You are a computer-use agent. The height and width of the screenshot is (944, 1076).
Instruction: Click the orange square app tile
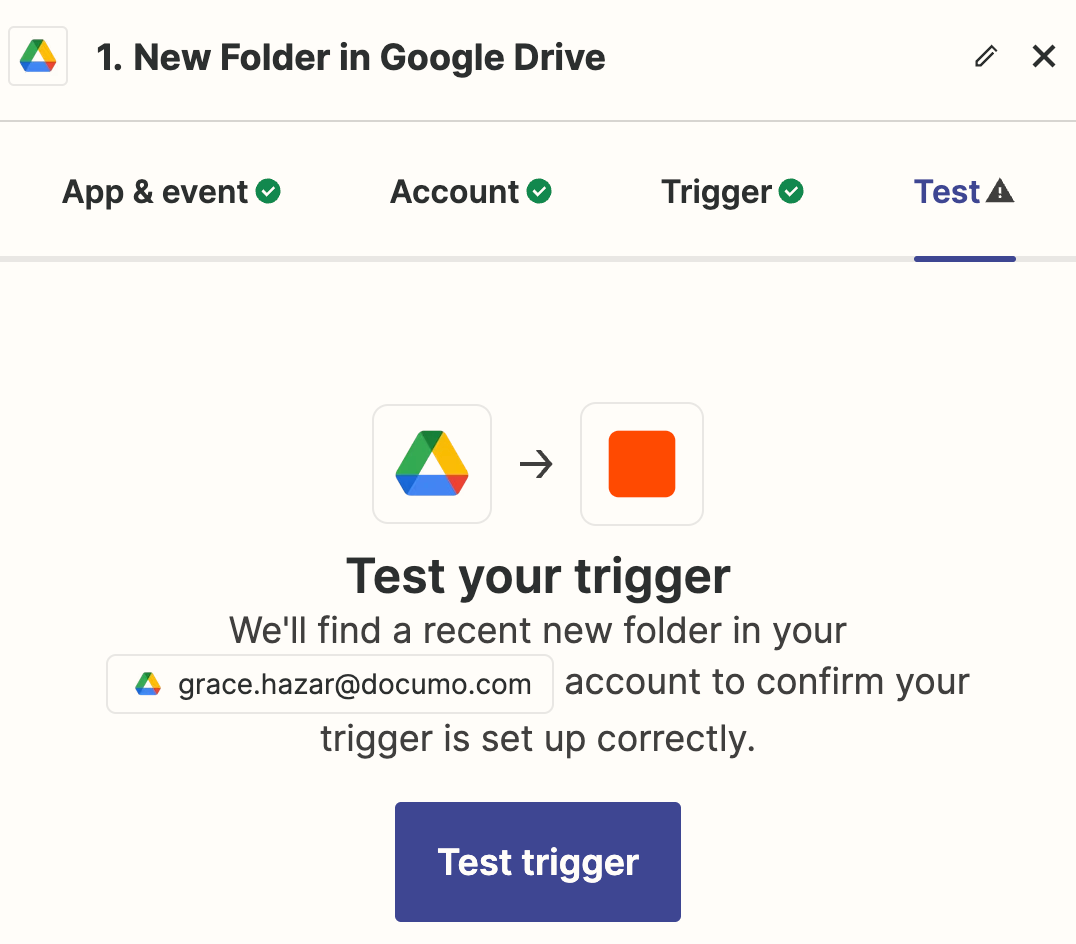[x=642, y=464]
